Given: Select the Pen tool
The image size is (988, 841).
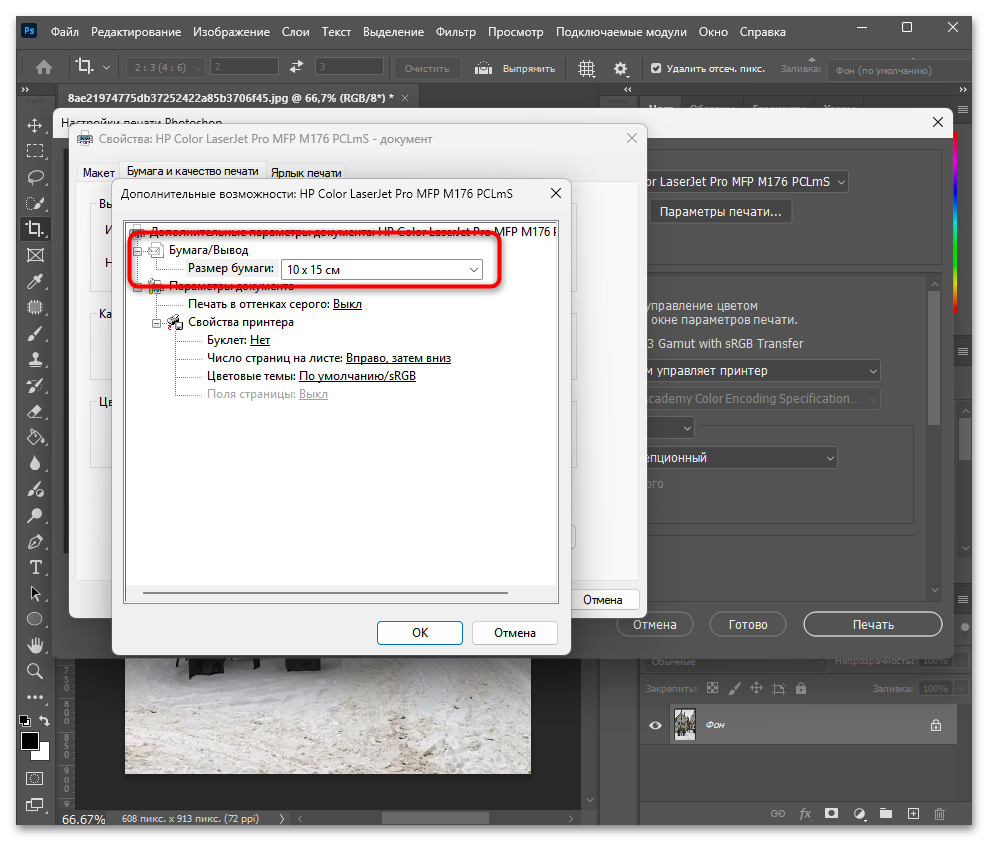Looking at the screenshot, I should click(x=35, y=542).
